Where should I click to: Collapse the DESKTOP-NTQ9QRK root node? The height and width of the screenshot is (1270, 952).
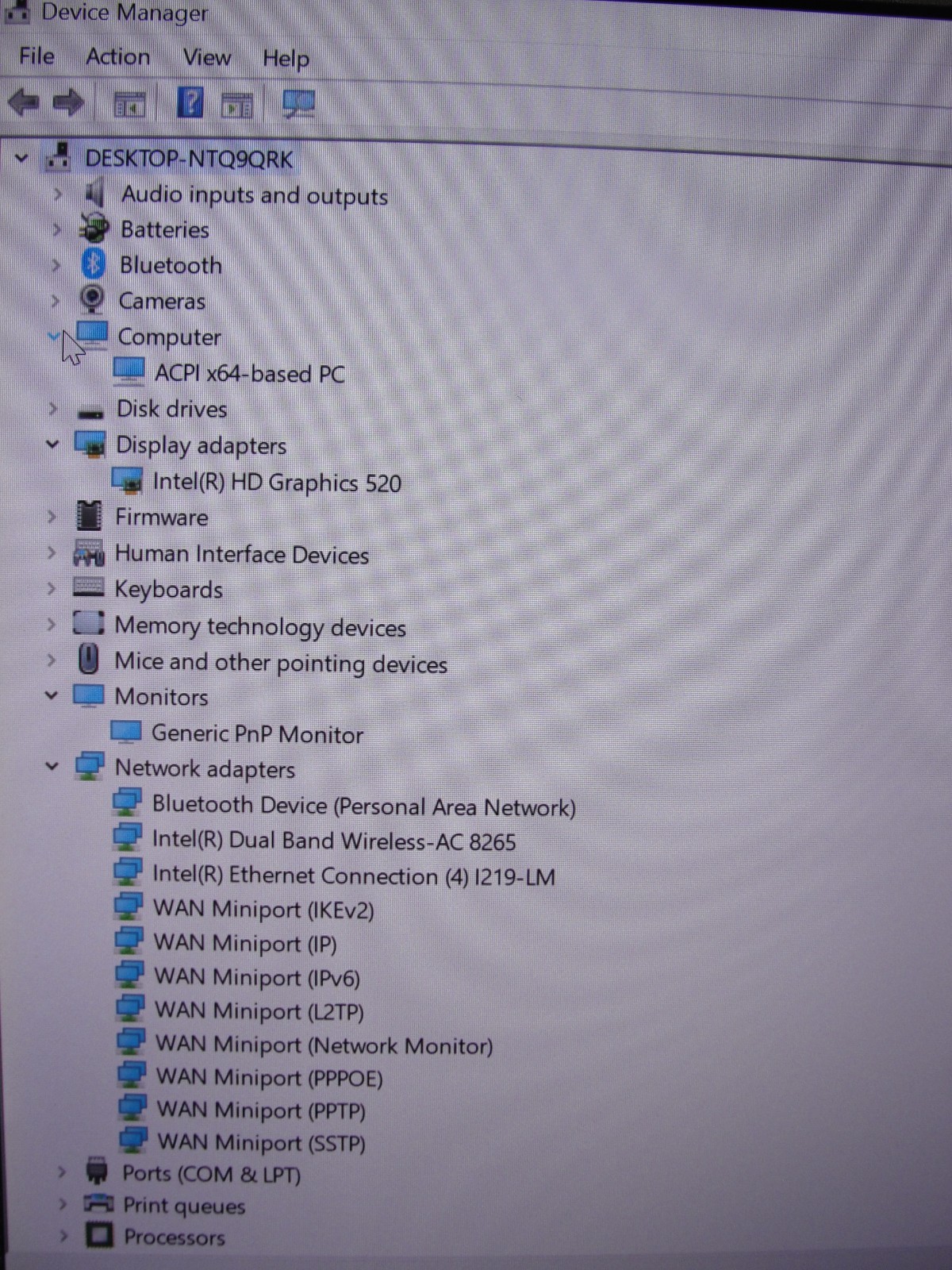[21, 159]
